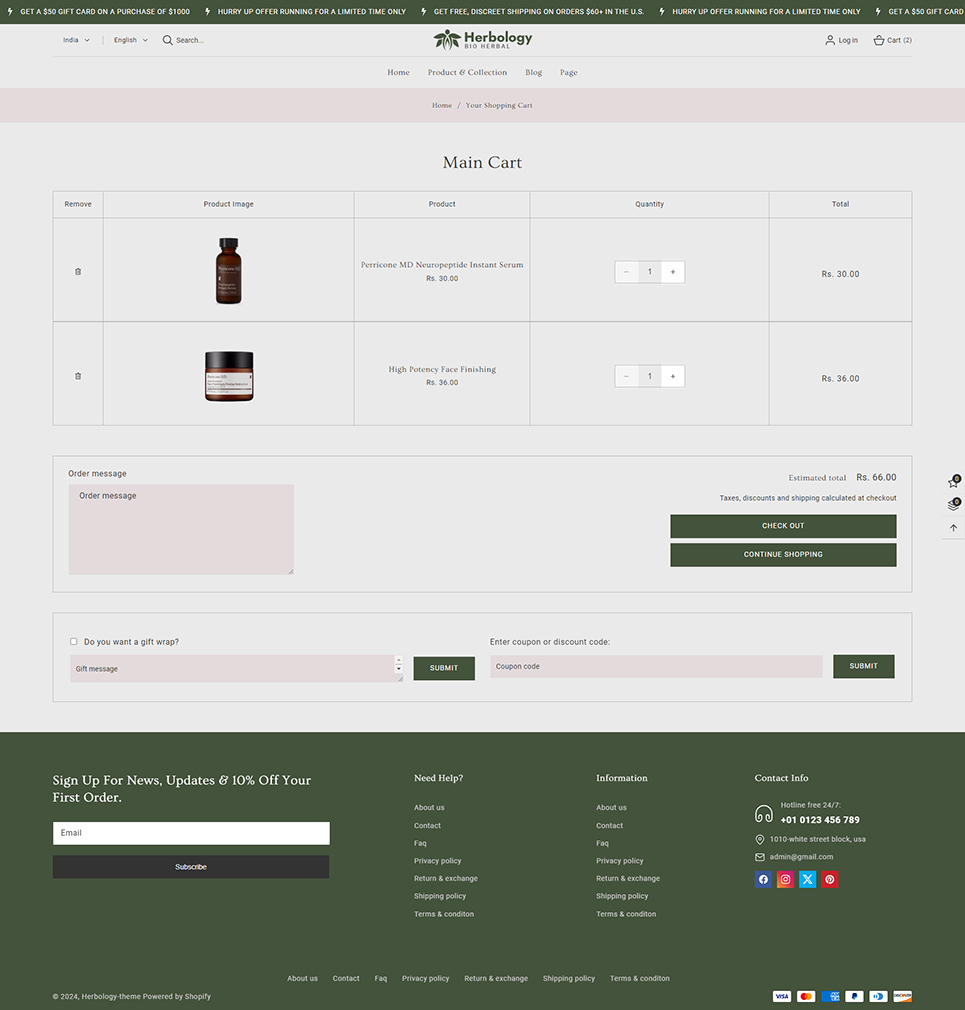Decrease quantity of High Potency Face Finishing

click(x=626, y=376)
